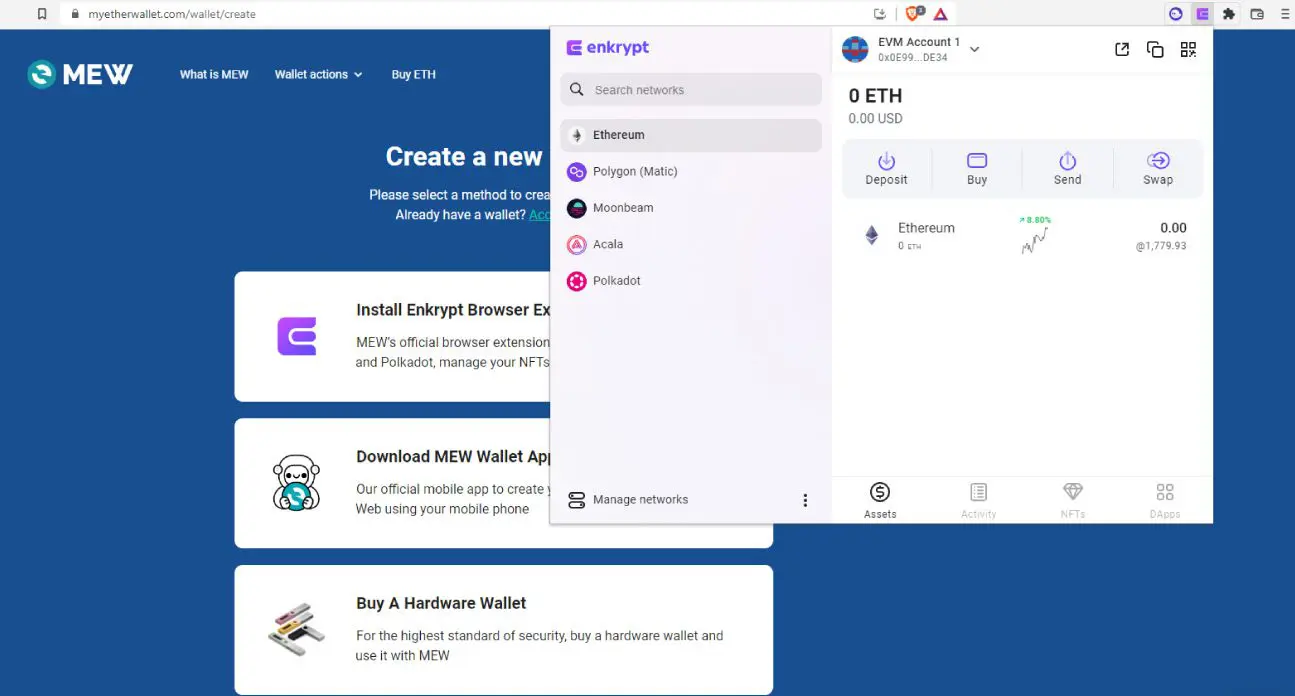The width and height of the screenshot is (1295, 696).
Task: Click the browser address bar
Action: coord(460,14)
